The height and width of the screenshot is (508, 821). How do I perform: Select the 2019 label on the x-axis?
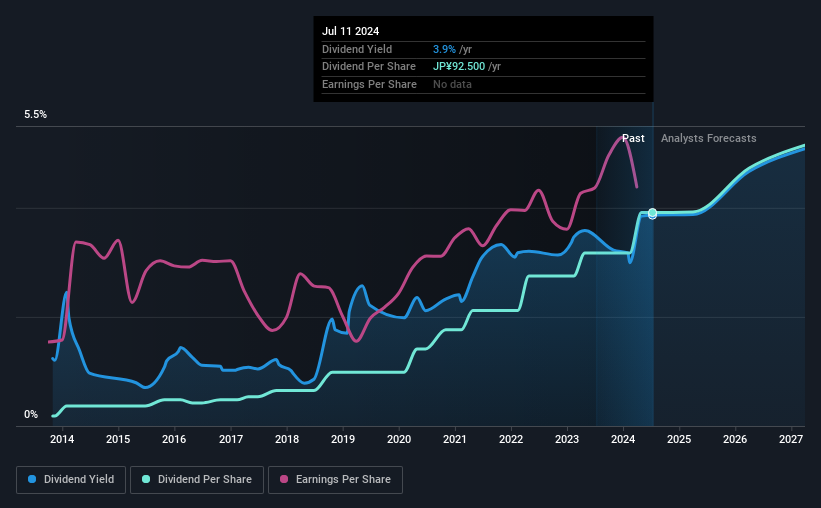(342, 439)
